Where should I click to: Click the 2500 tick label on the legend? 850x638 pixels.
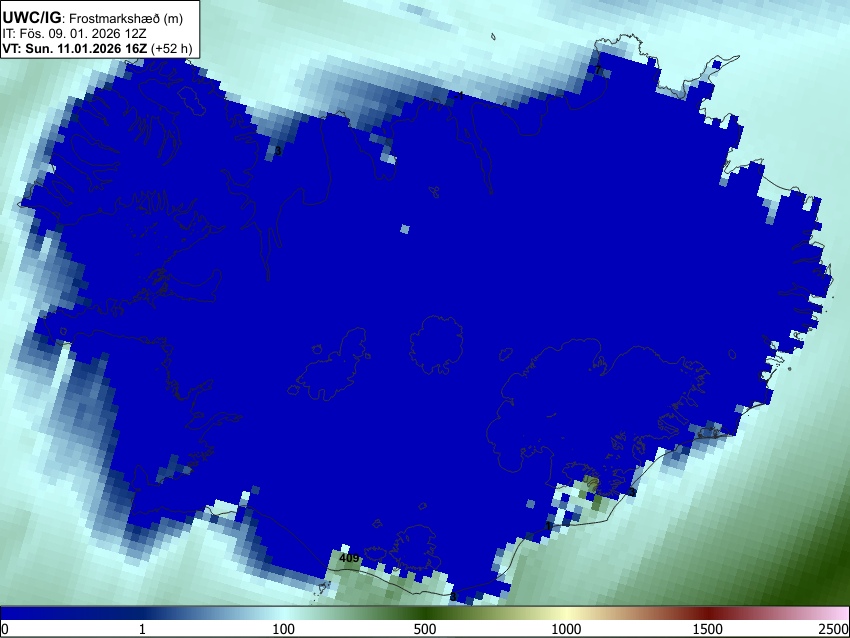pyautogui.click(x=835, y=629)
